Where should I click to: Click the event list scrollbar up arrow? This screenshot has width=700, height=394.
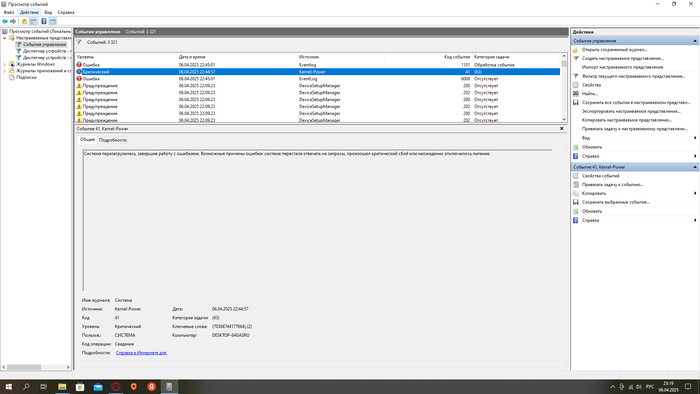click(564, 56)
